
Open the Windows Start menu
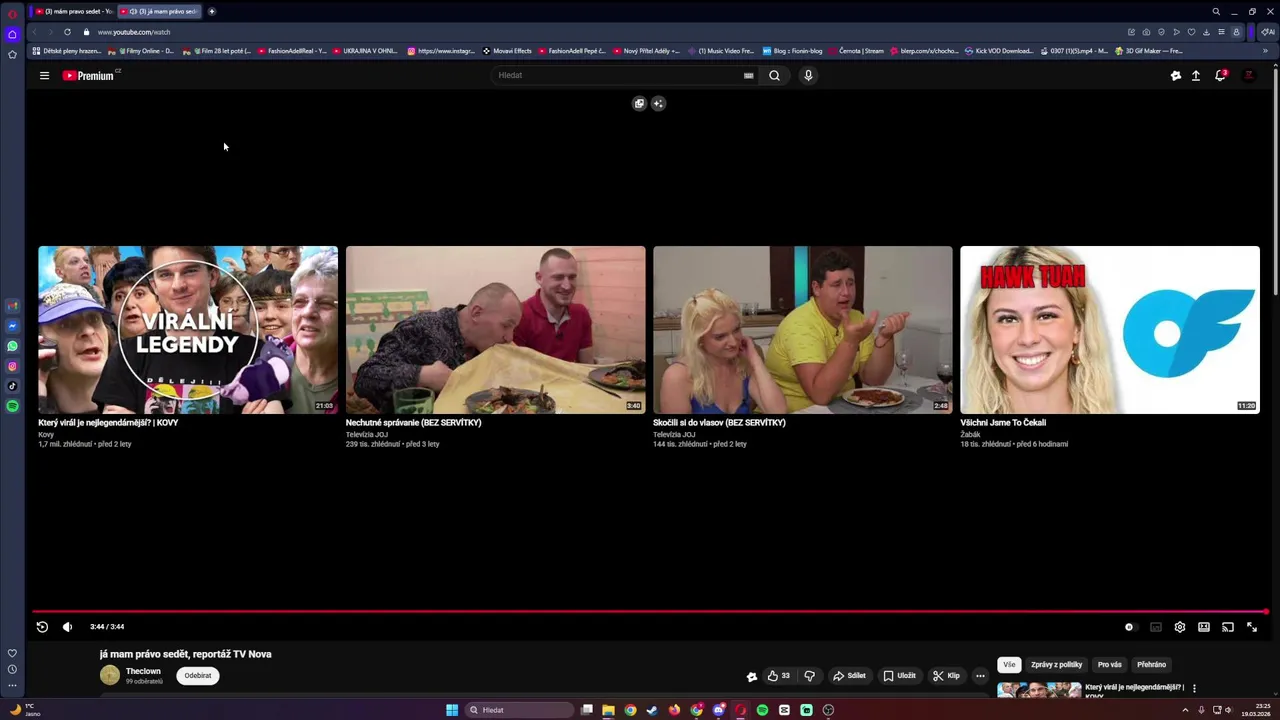[452, 710]
